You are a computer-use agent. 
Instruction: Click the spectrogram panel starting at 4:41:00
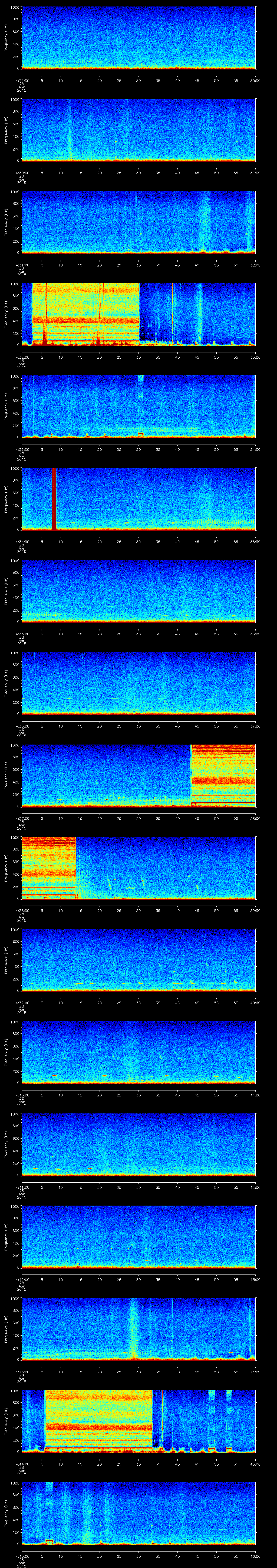coord(138,1144)
